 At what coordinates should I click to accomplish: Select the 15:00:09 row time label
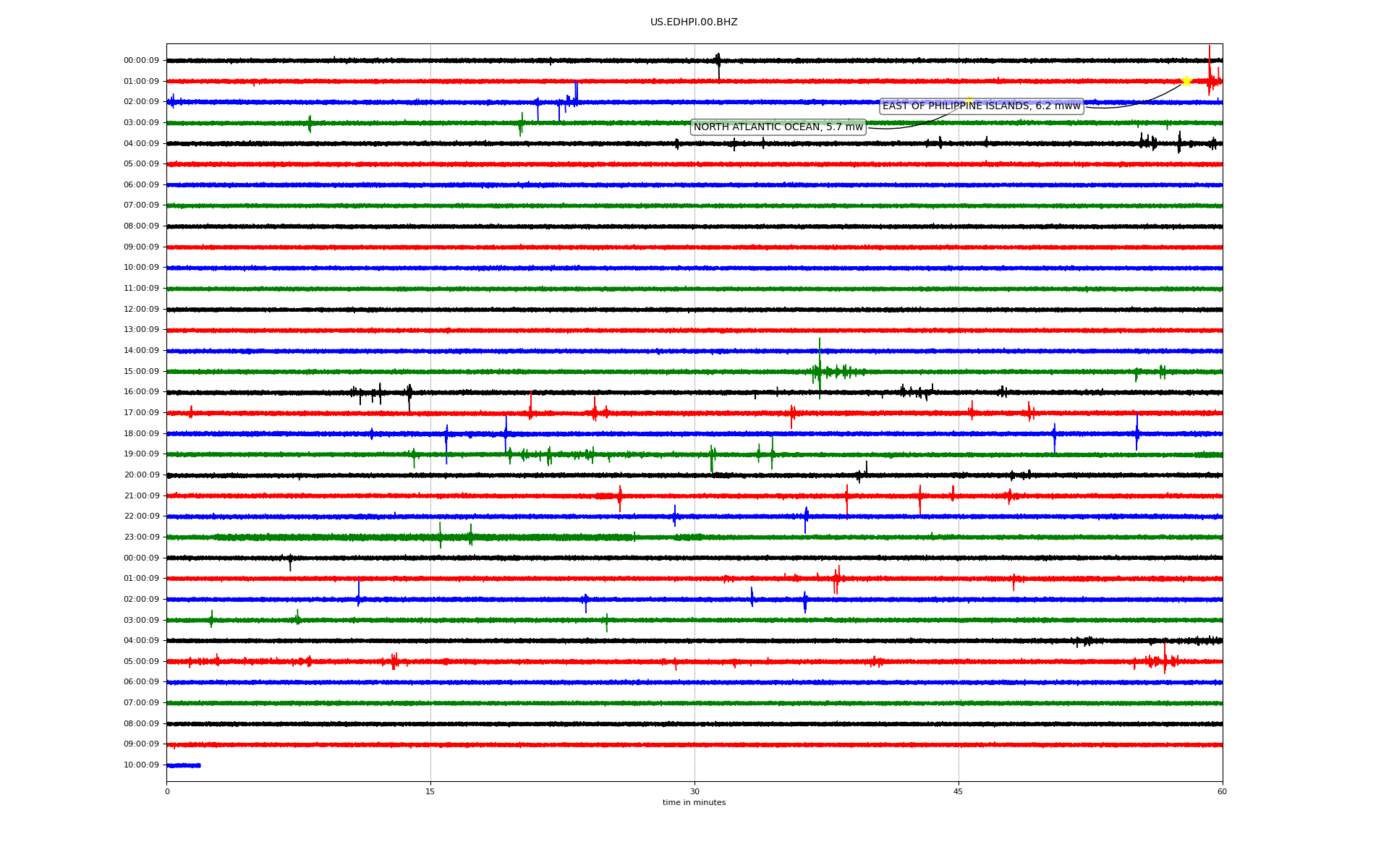click(141, 372)
